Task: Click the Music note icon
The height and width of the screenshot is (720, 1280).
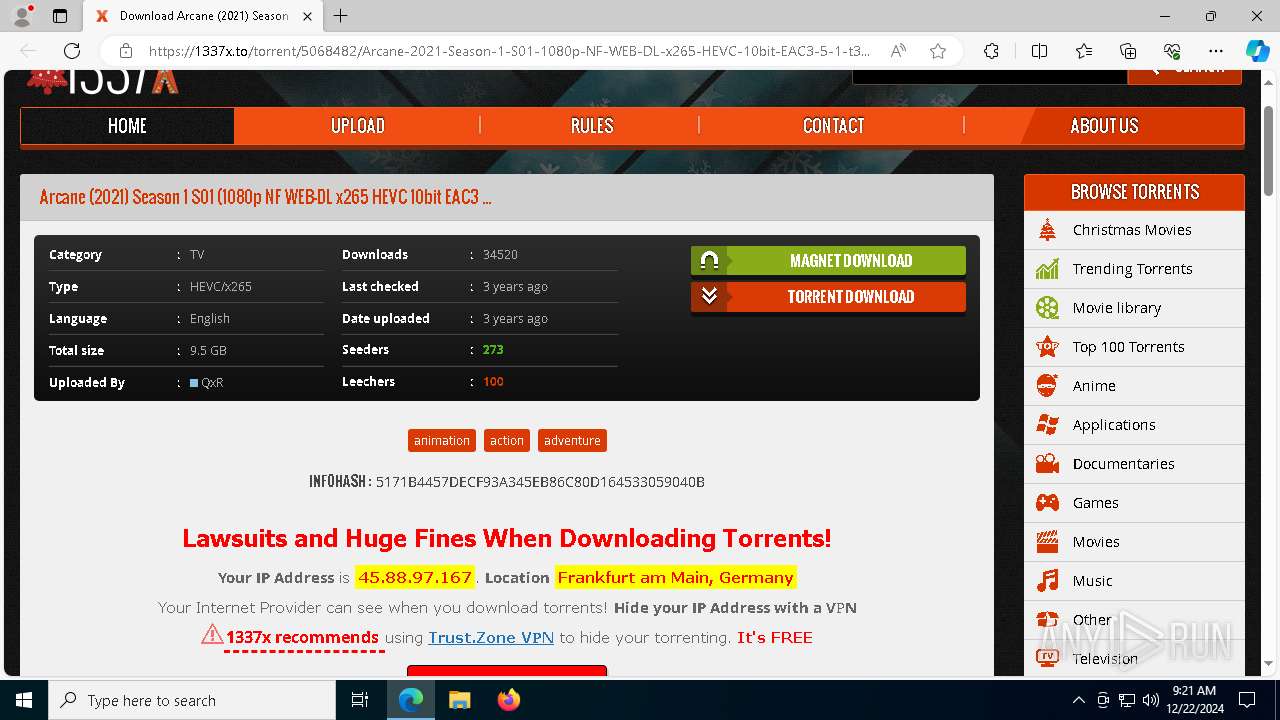Action: [1047, 581]
